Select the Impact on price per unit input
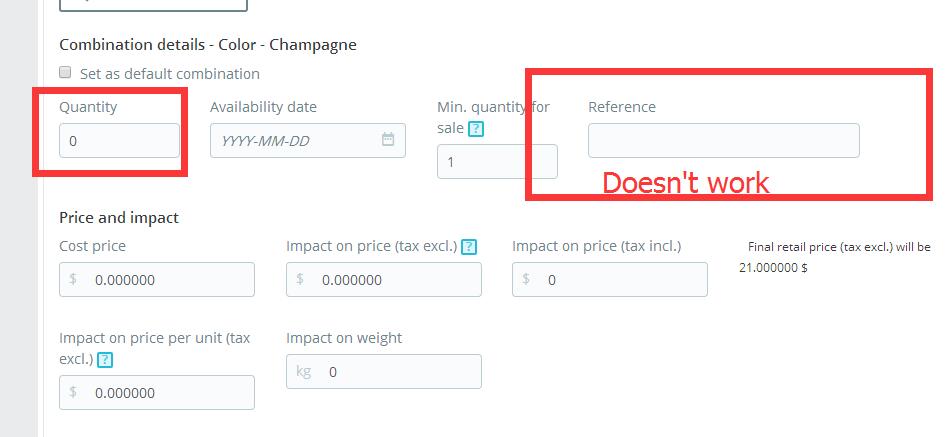This screenshot has height=437, width=947. click(157, 392)
